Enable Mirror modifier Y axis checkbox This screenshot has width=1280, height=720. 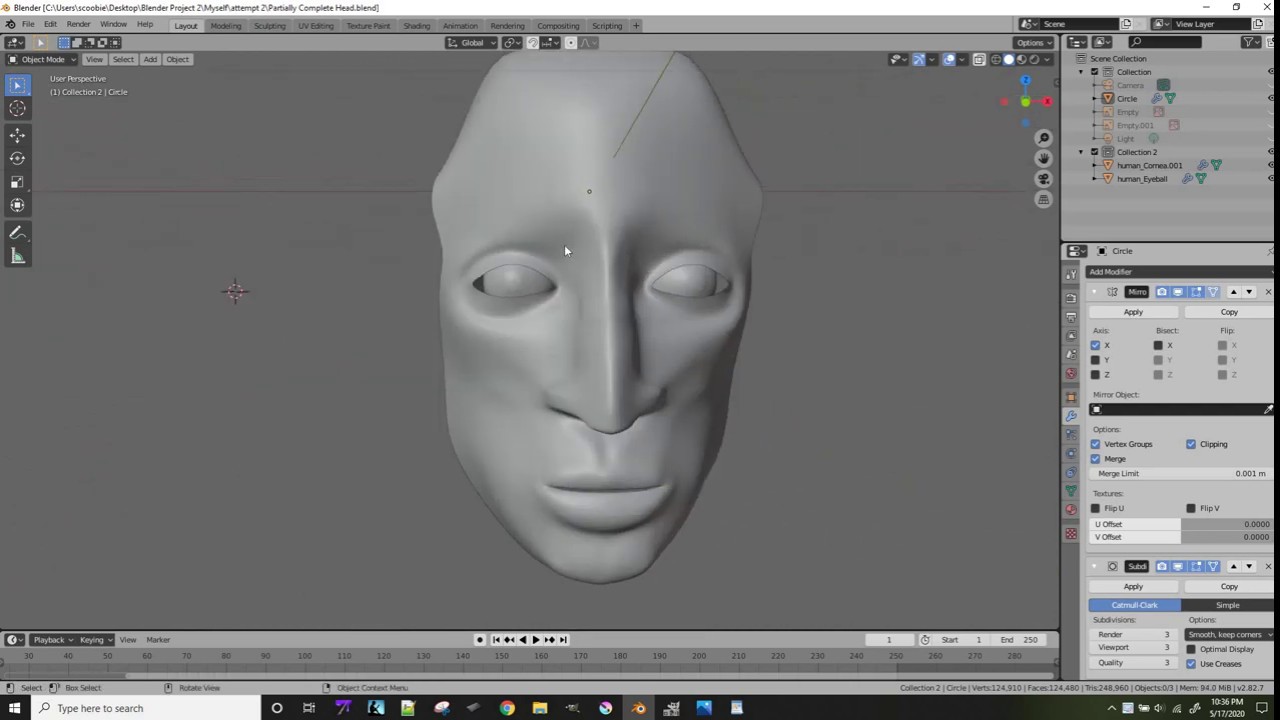pyautogui.click(x=1095, y=360)
